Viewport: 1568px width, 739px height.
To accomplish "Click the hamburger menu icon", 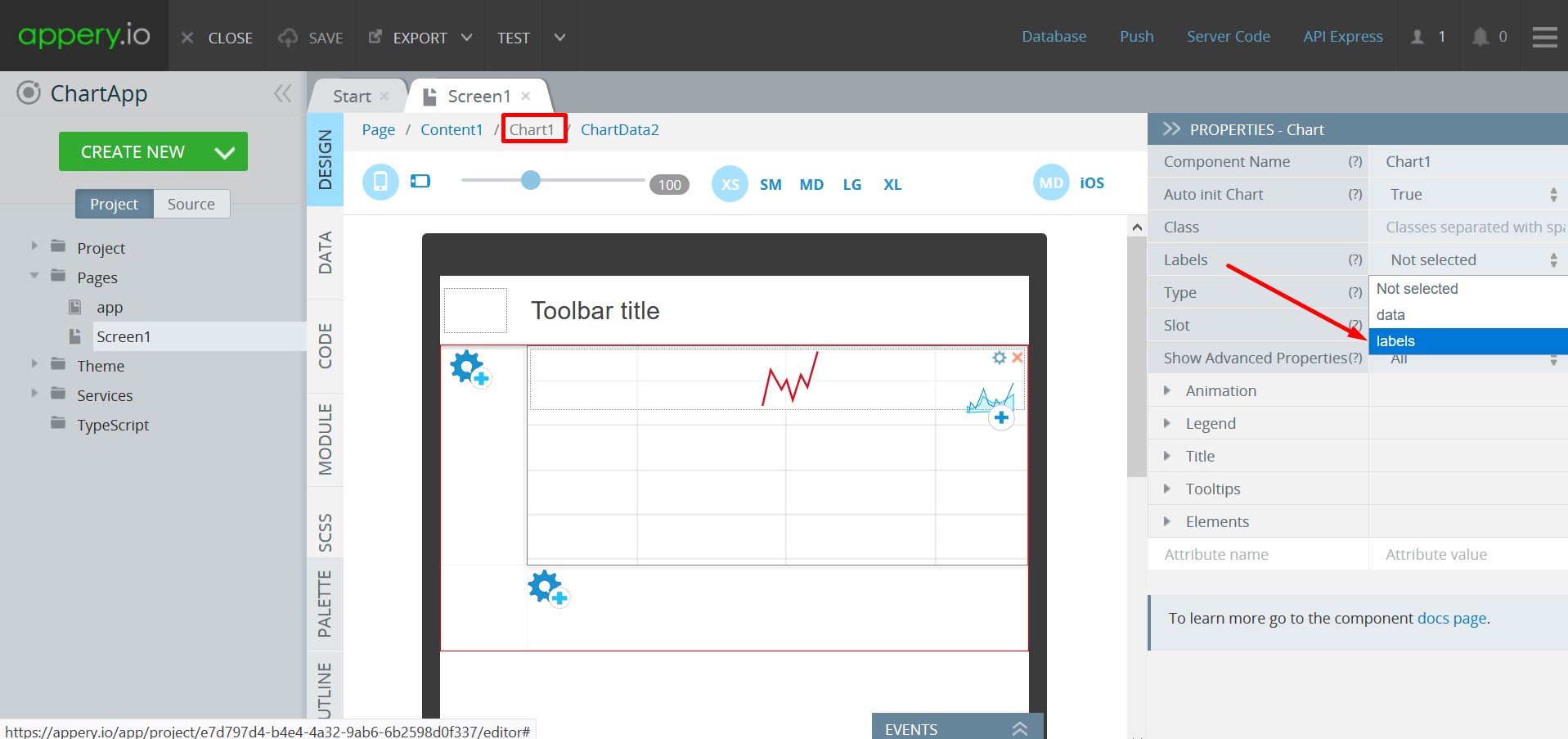I will [x=1544, y=37].
